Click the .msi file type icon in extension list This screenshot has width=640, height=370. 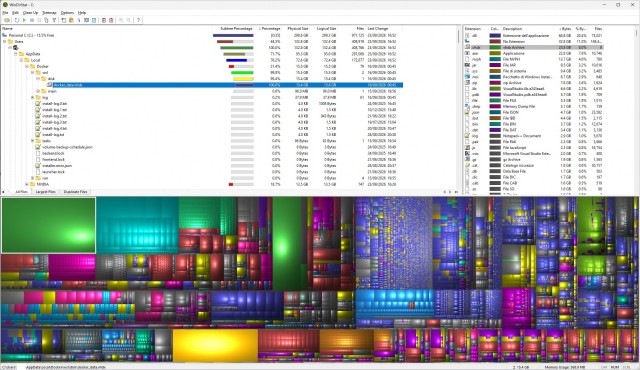coord(467,77)
